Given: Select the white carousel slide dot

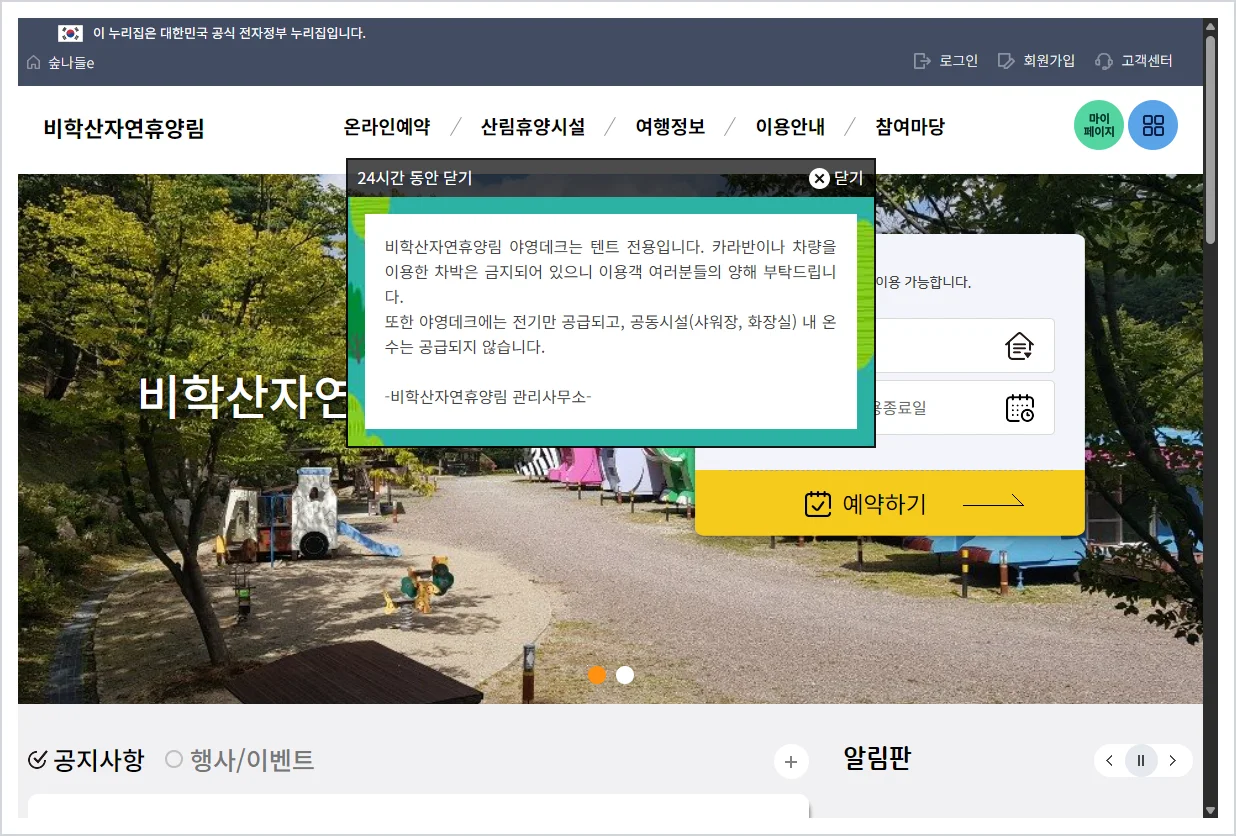Looking at the screenshot, I should pos(625,675).
